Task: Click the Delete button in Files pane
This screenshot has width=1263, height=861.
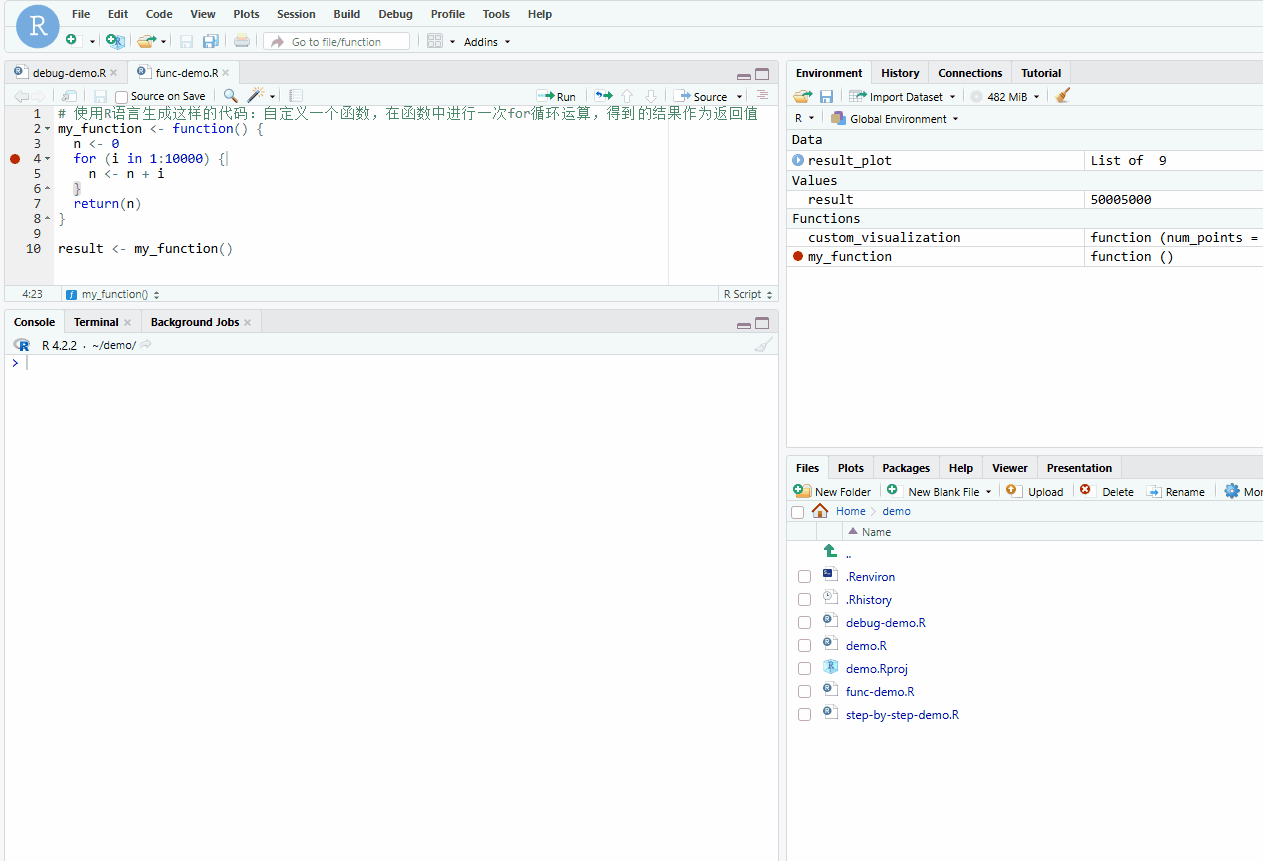Action: (1107, 491)
